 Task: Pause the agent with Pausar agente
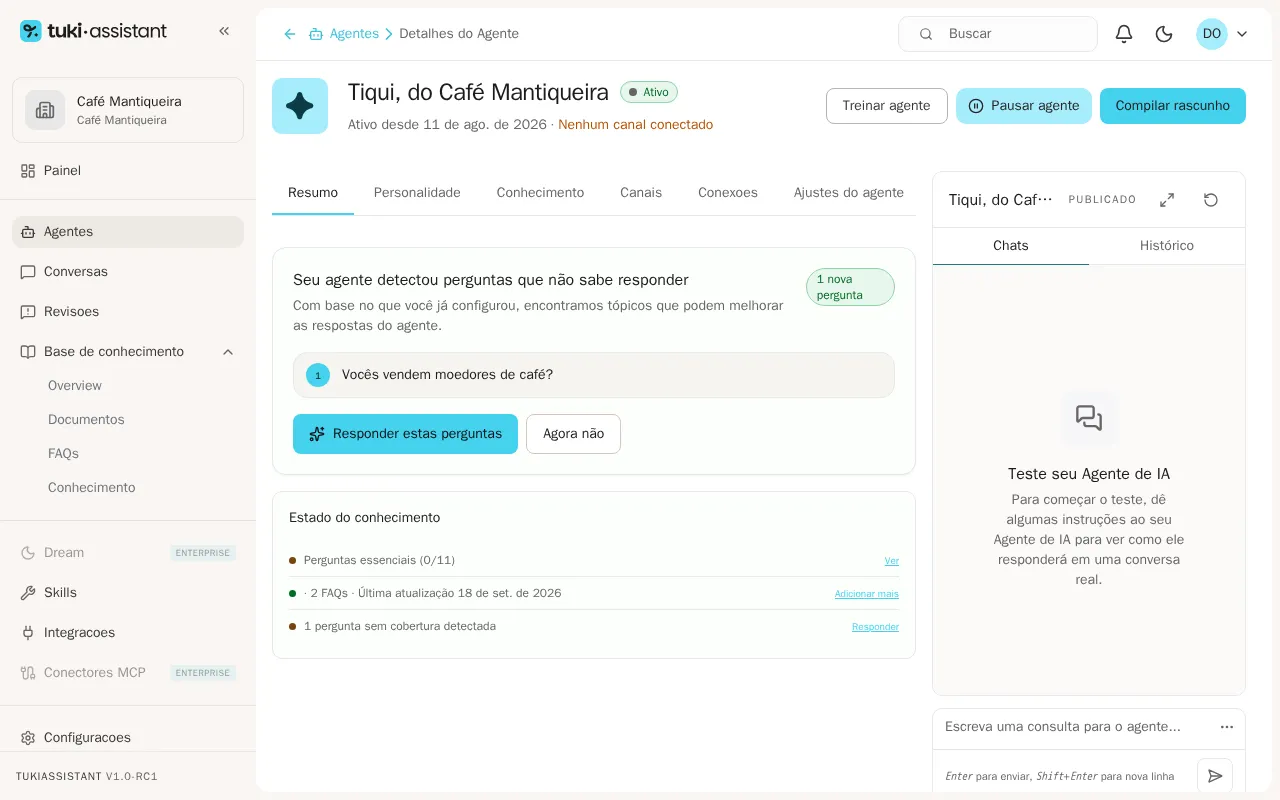pos(1024,106)
